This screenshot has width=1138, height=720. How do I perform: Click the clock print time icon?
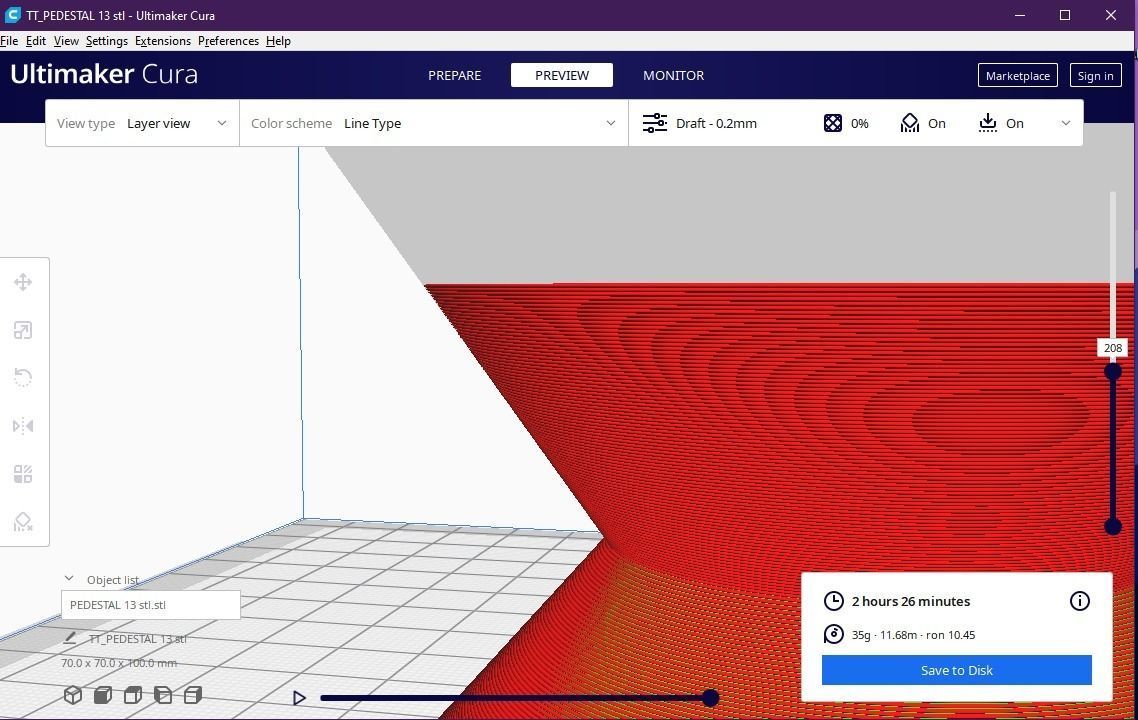(x=834, y=601)
